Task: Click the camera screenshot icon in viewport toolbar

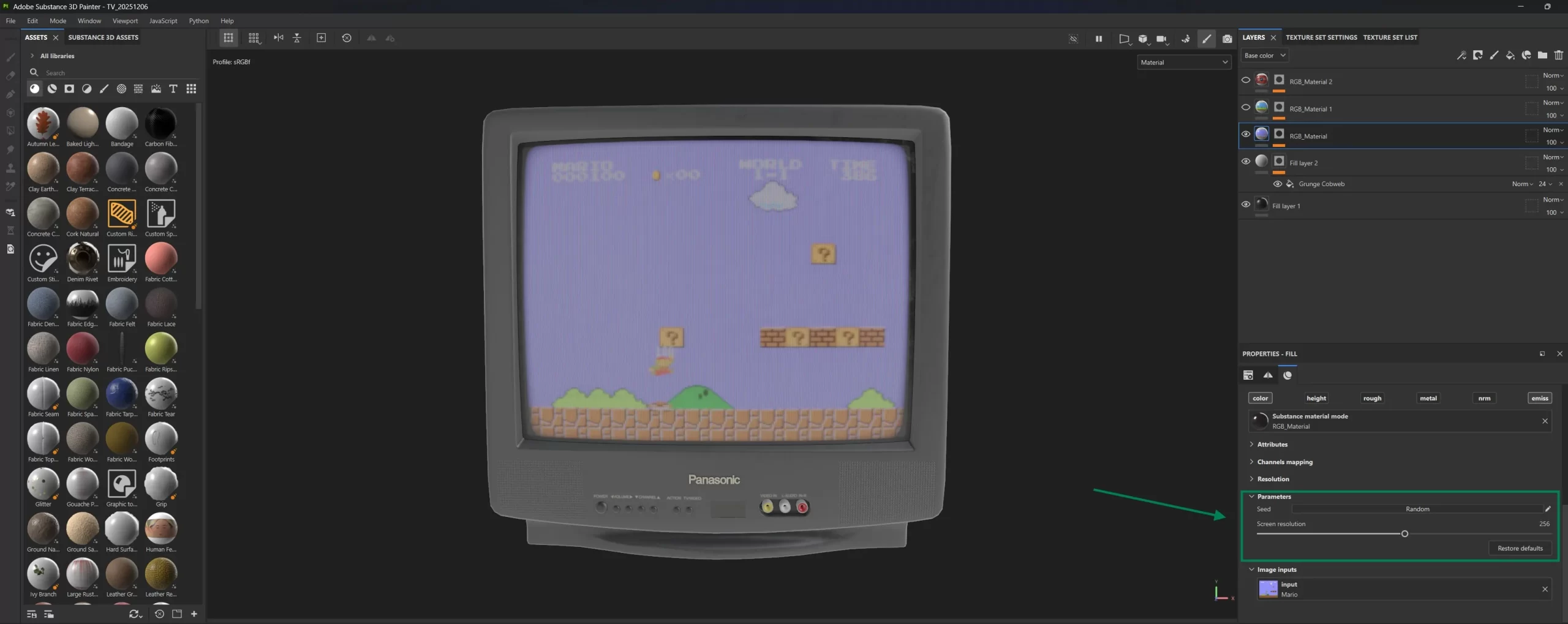Action: pyautogui.click(x=1227, y=39)
